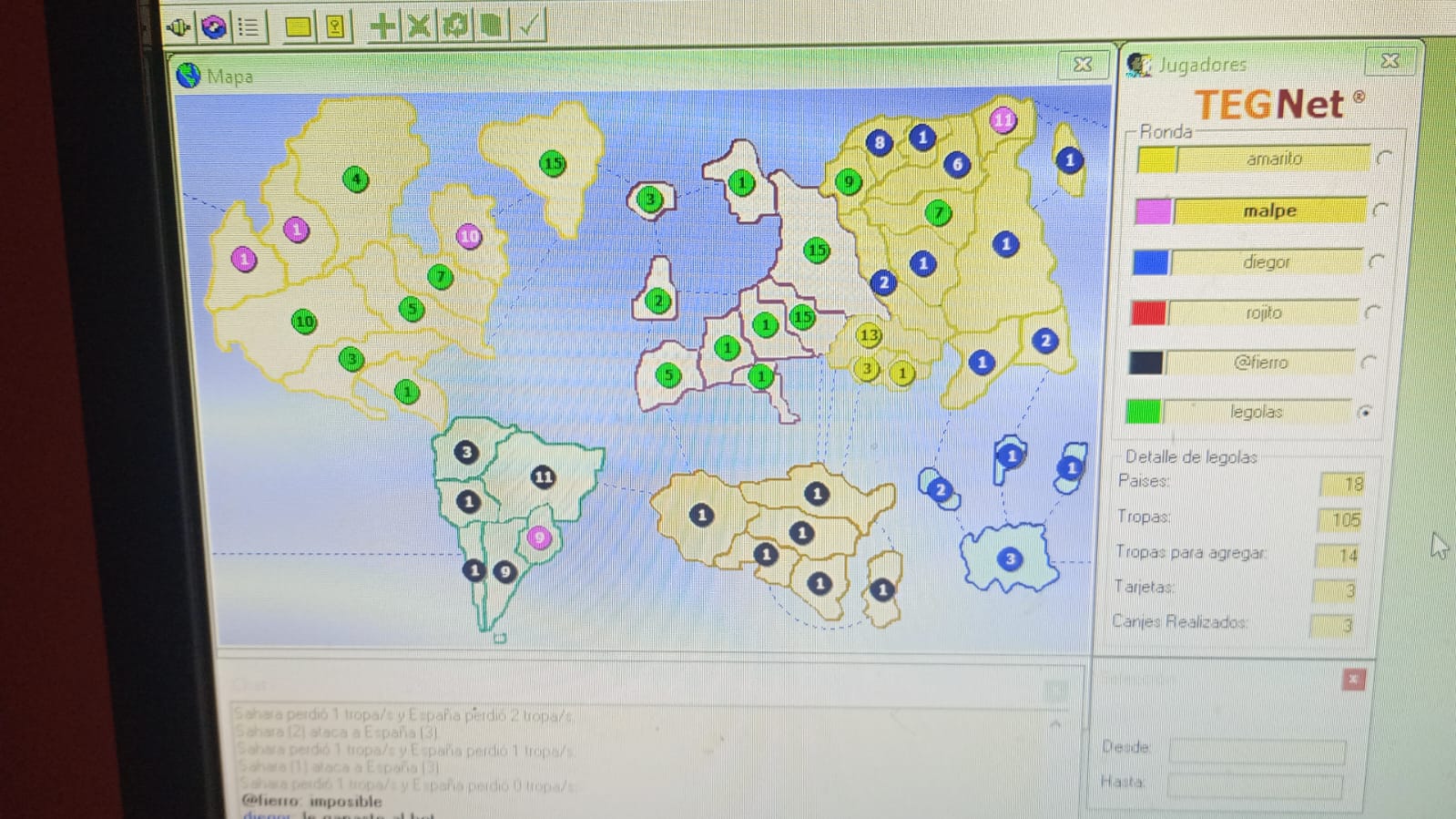Select green 4 marker in North America
The height and width of the screenshot is (819, 1456).
[x=356, y=179]
